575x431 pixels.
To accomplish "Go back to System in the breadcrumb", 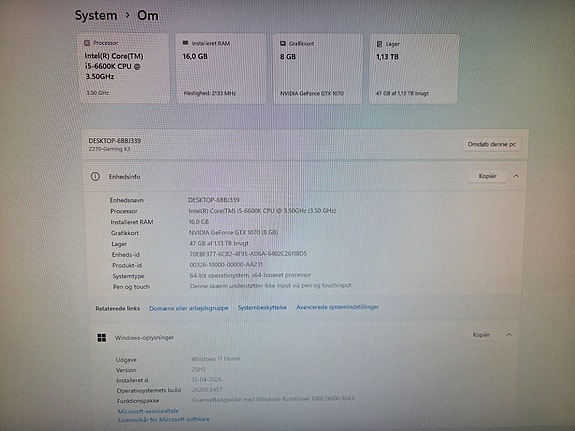I will click(x=96, y=15).
